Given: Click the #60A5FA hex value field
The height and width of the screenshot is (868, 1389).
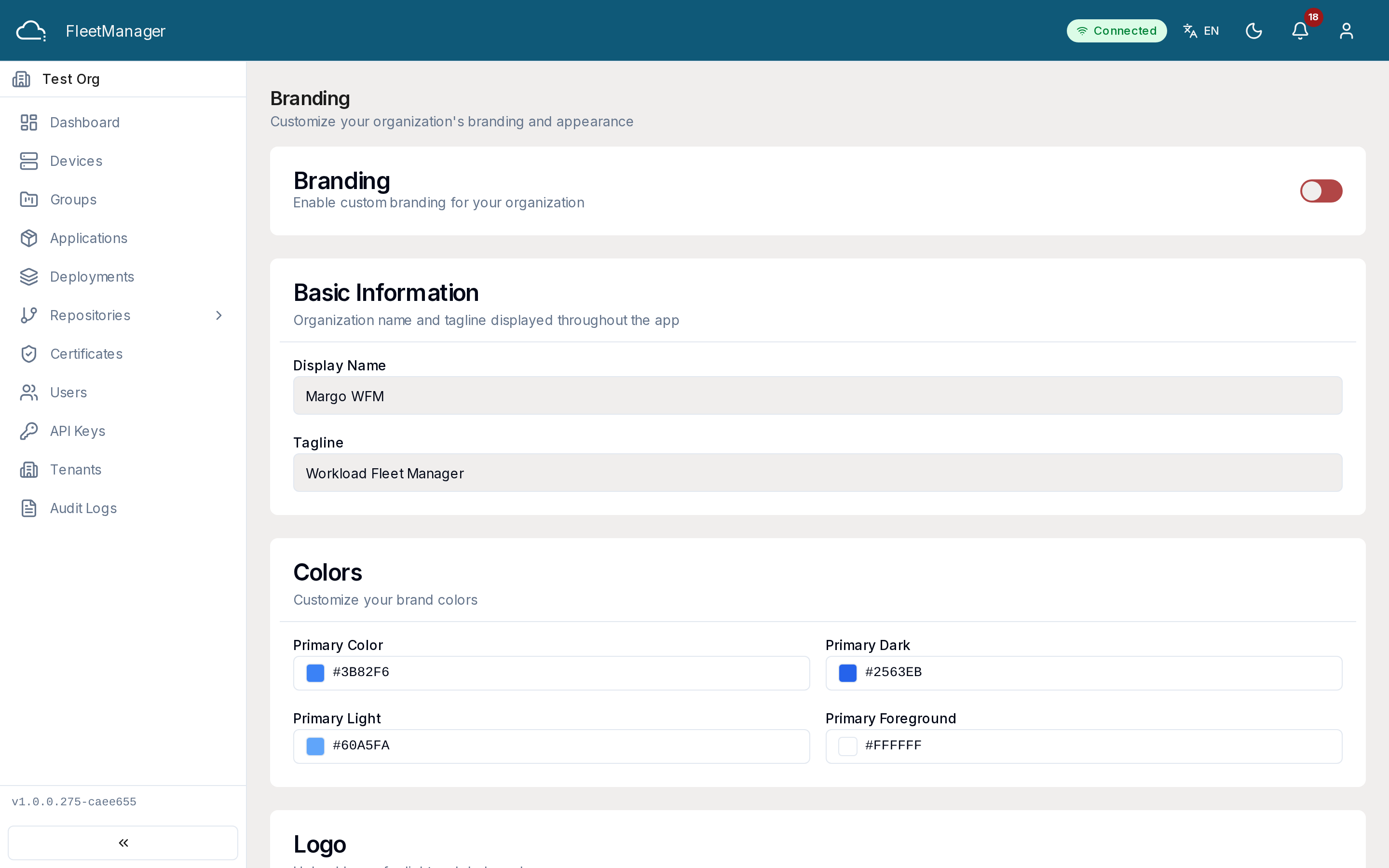Looking at the screenshot, I should pos(551,746).
